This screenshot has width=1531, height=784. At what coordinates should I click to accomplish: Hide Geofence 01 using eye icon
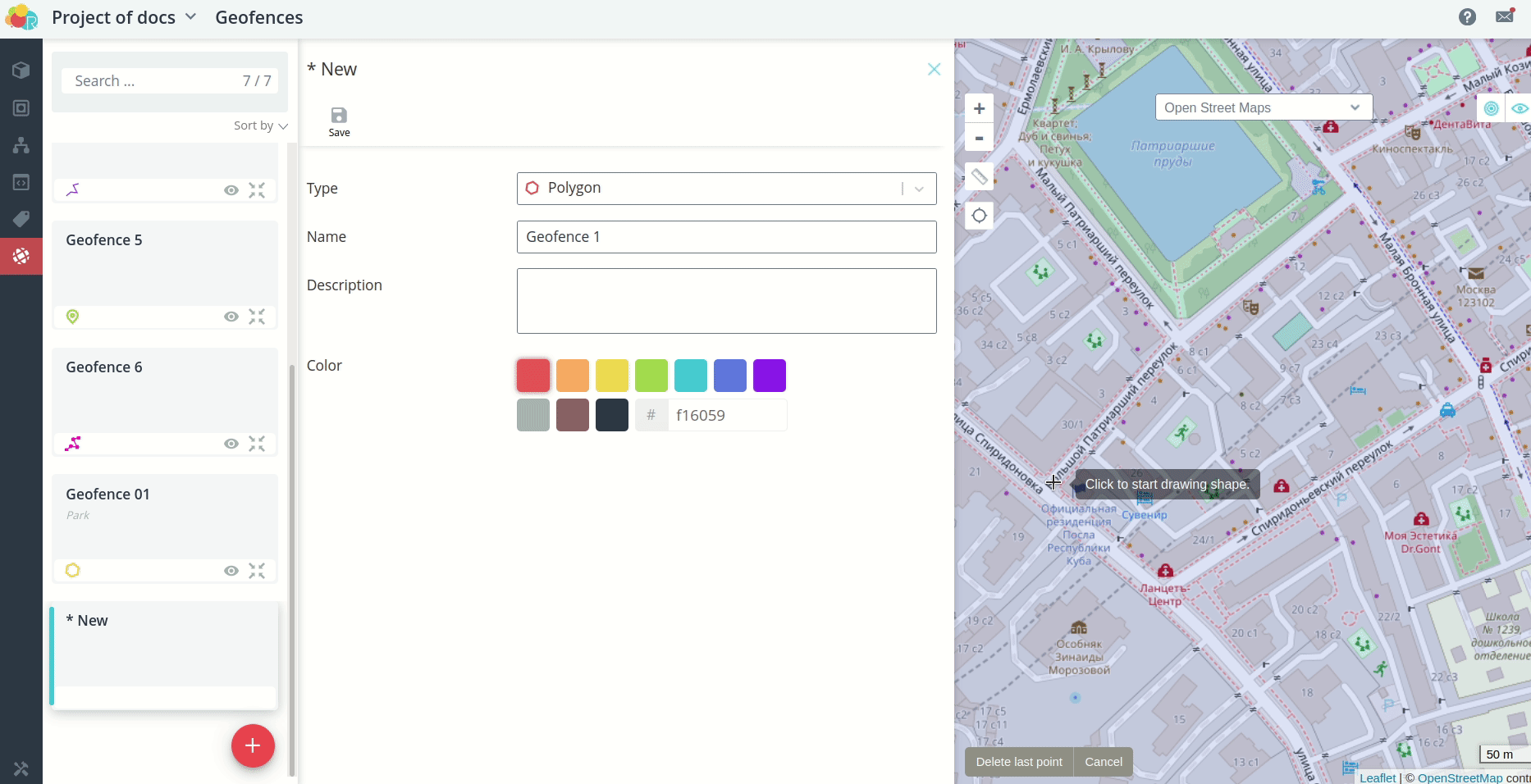231,571
